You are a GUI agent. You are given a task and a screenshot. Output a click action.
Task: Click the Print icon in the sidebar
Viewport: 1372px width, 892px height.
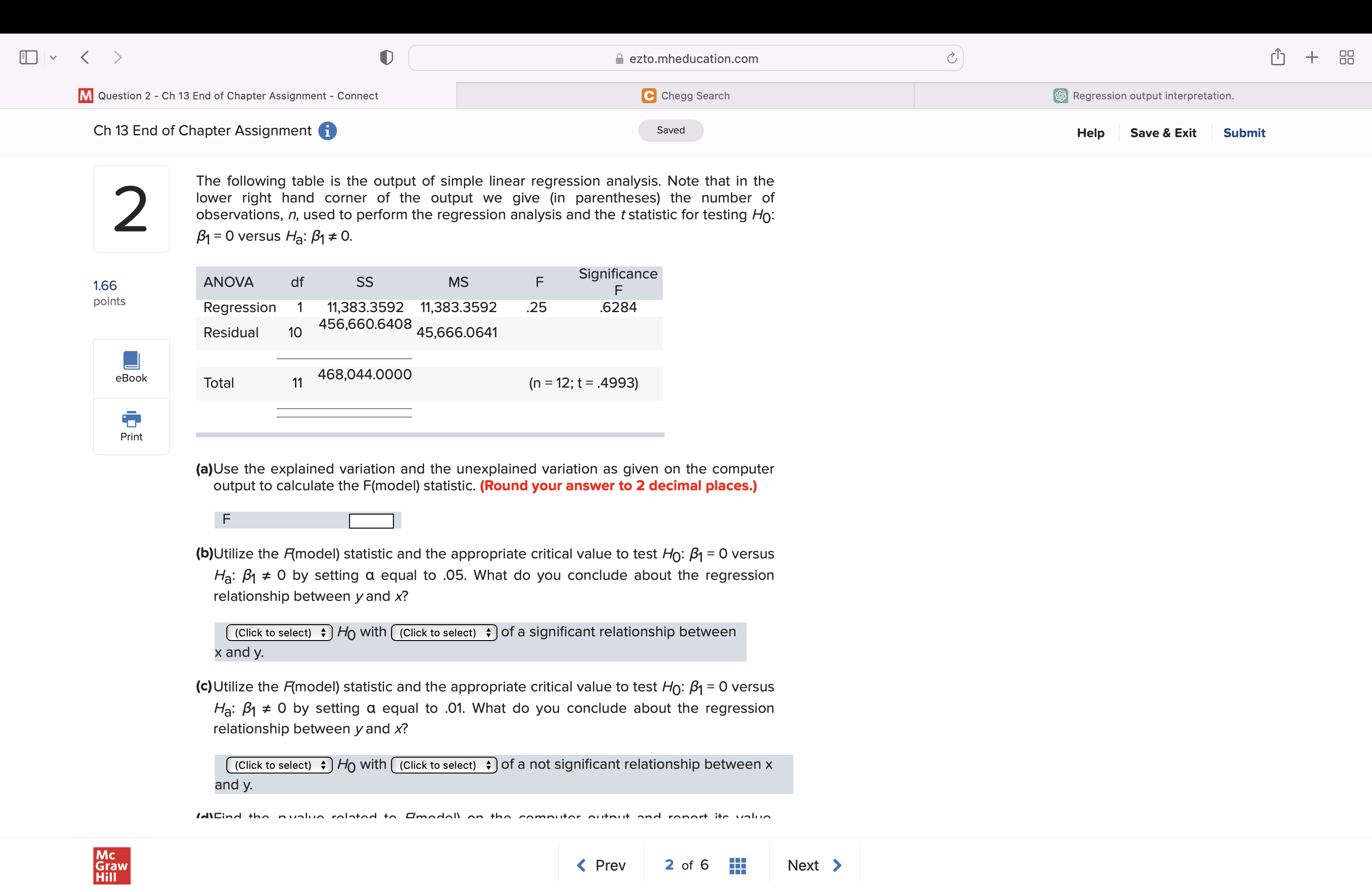point(132,426)
